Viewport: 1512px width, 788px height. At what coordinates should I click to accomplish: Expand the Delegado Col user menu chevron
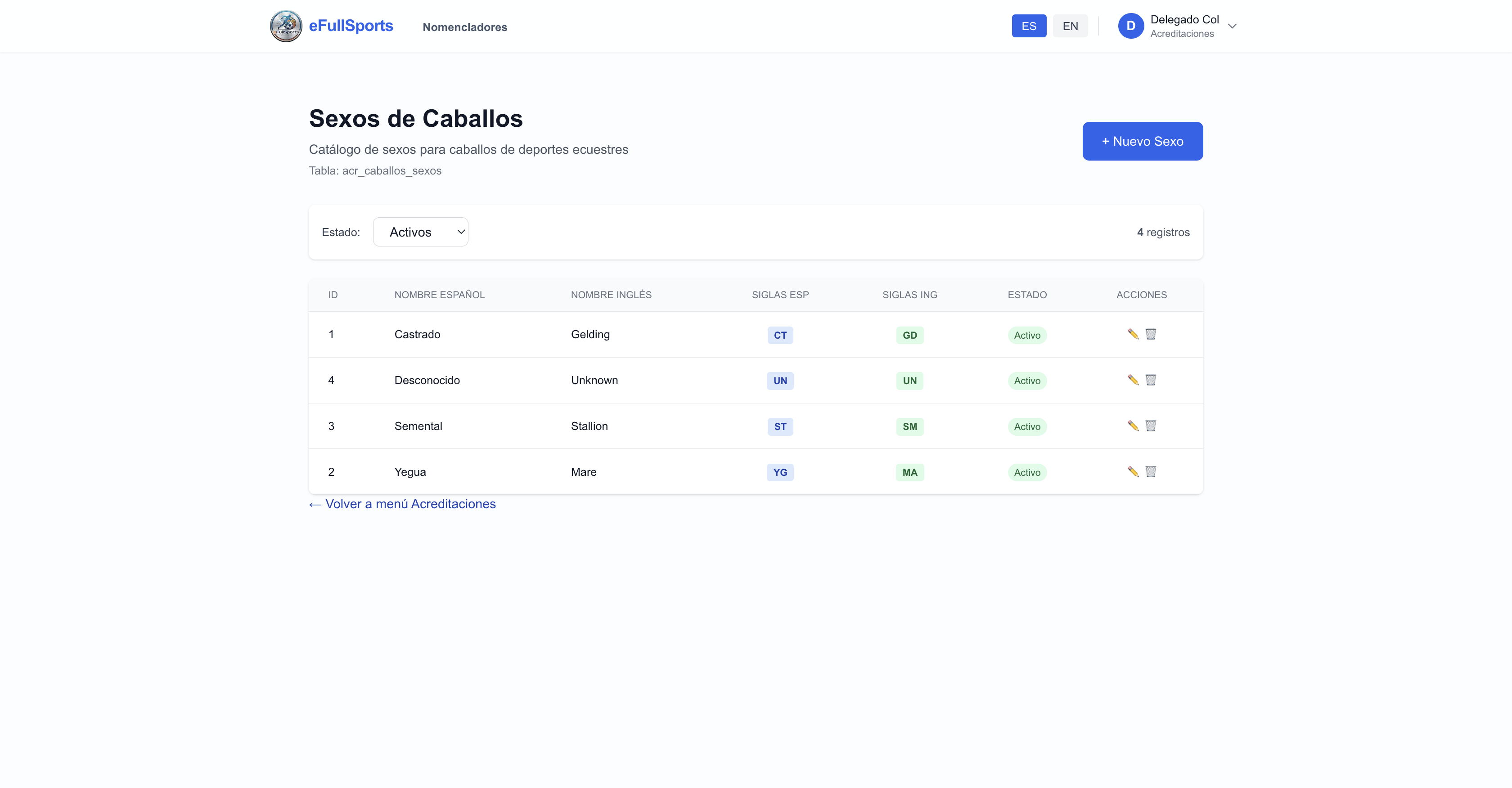(1232, 26)
